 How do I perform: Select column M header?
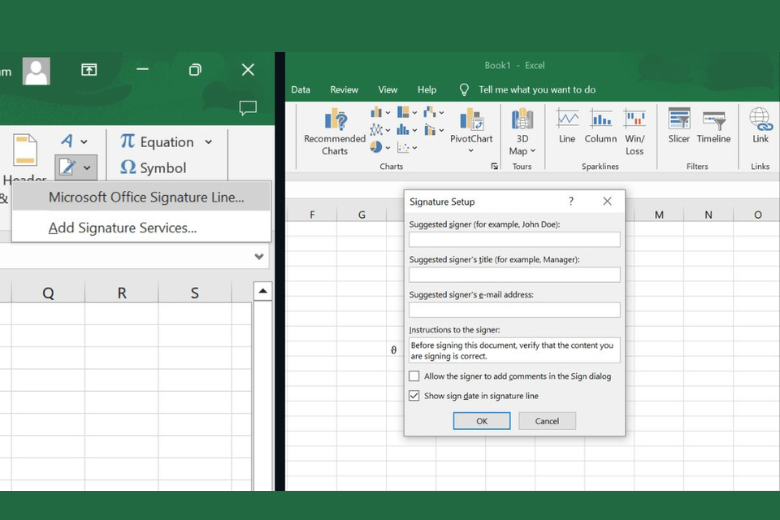659,214
